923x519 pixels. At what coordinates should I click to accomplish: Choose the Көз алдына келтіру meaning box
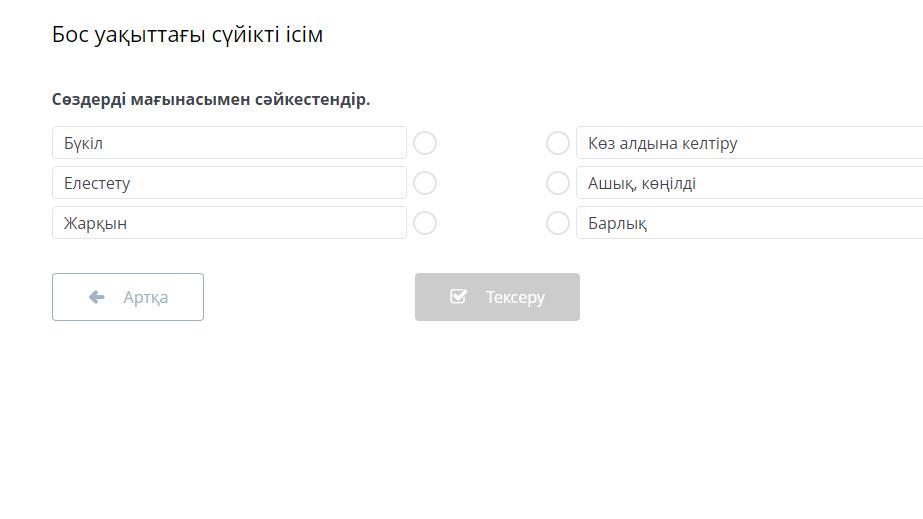click(x=750, y=143)
